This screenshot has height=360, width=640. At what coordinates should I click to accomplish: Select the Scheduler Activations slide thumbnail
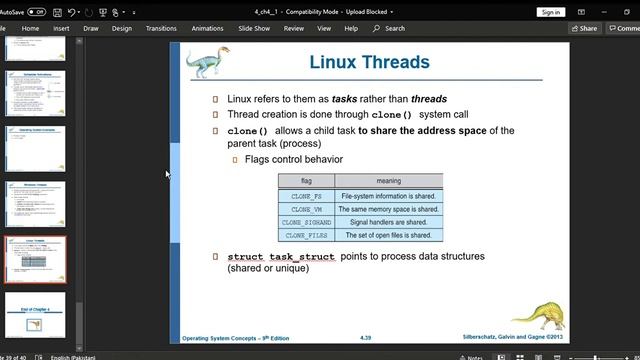coord(35,93)
